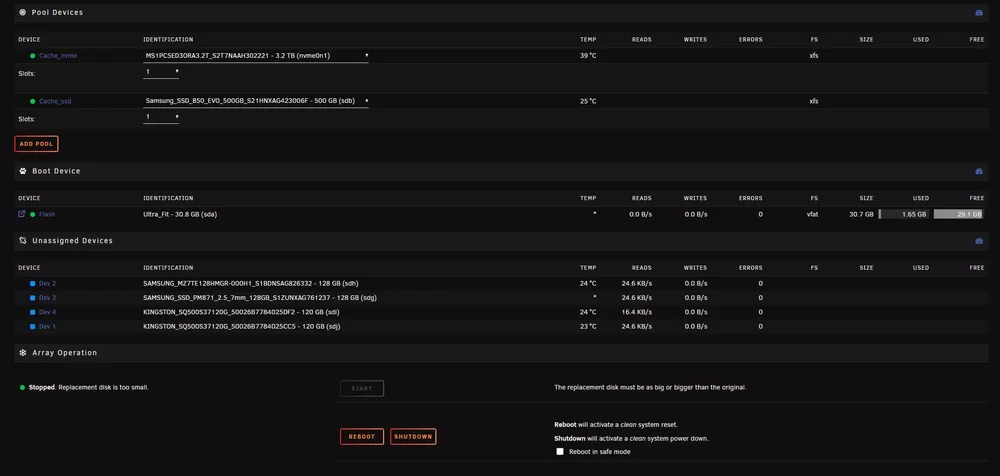Click the gauge icon in Boot Device header
1000x476 pixels.
click(x=979, y=172)
